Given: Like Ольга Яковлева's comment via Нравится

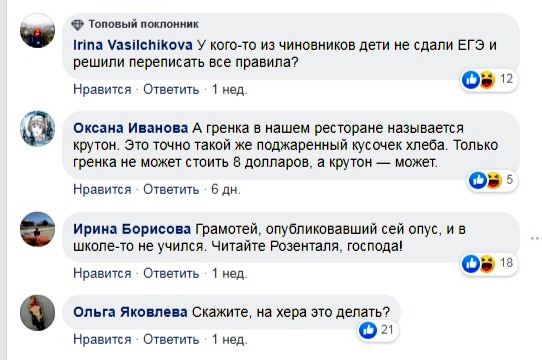Looking at the screenshot, I should click(102, 340).
